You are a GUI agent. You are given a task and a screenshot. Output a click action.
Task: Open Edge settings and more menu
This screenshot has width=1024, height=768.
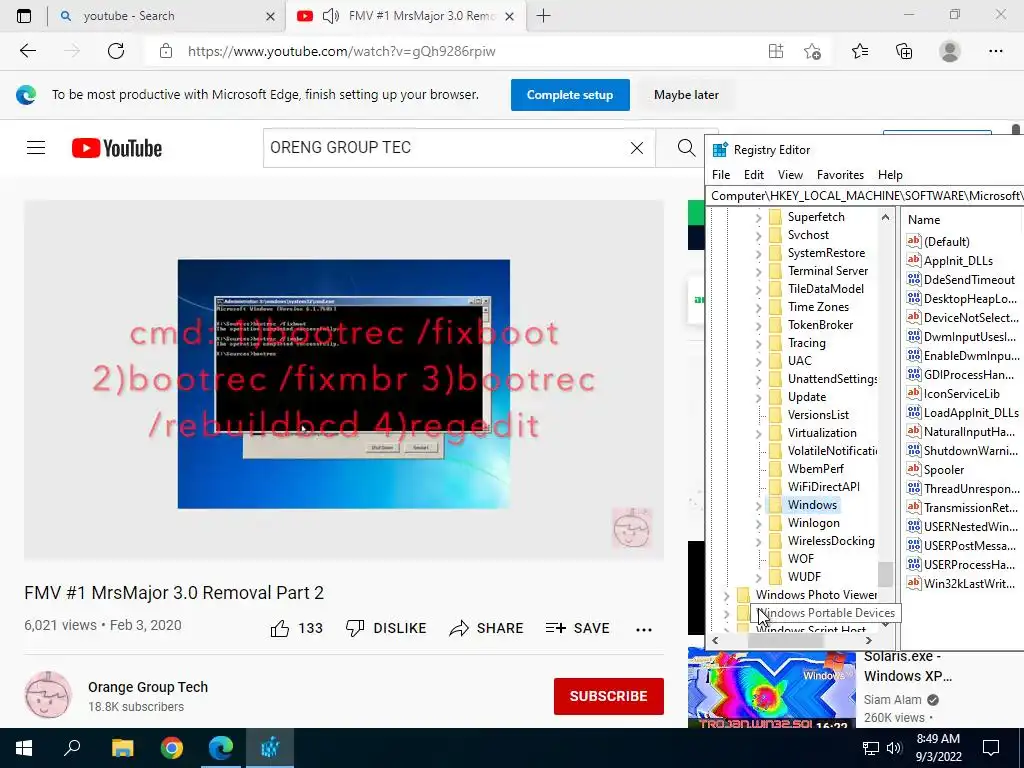995,51
